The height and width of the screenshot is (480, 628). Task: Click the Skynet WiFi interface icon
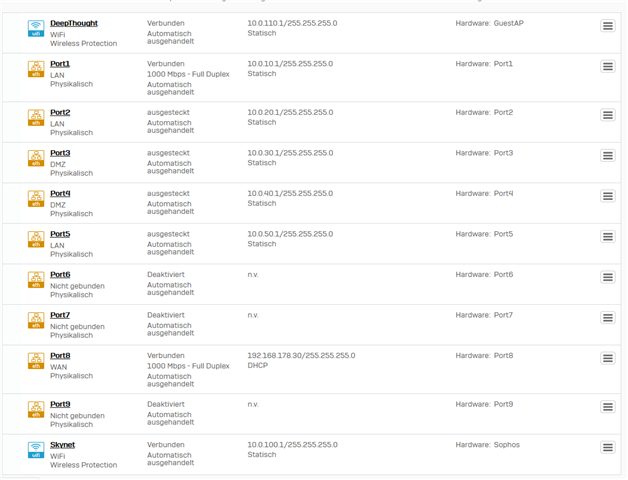pos(36,450)
